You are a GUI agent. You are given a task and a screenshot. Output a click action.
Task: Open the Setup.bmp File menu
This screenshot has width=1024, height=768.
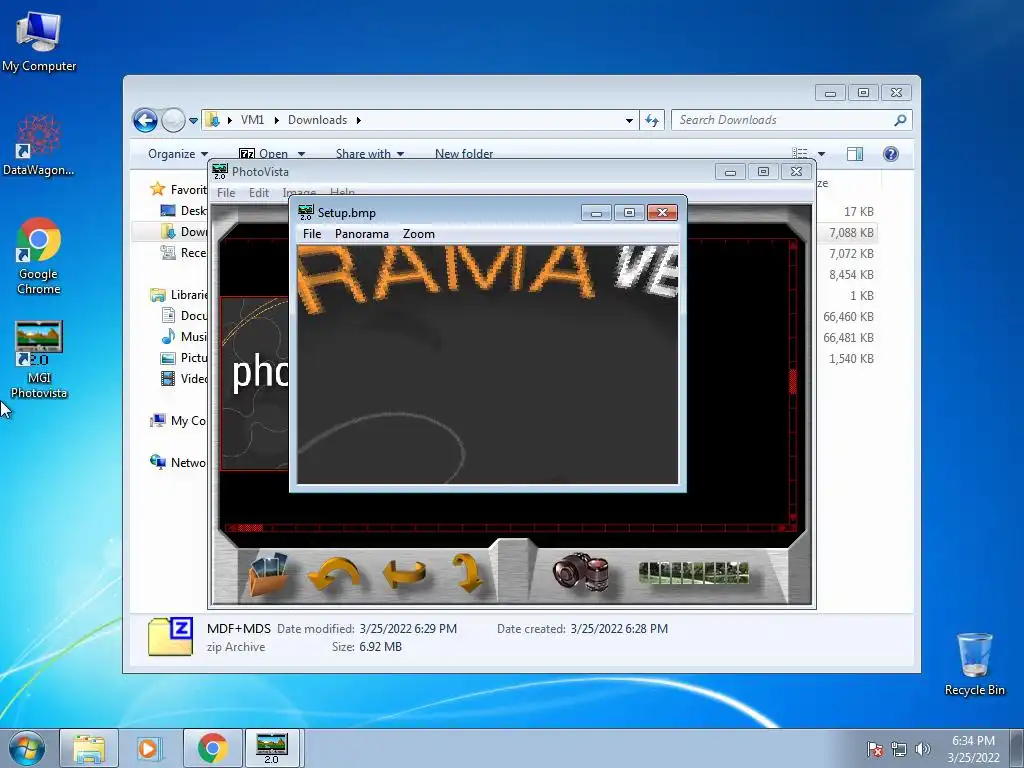click(x=312, y=234)
